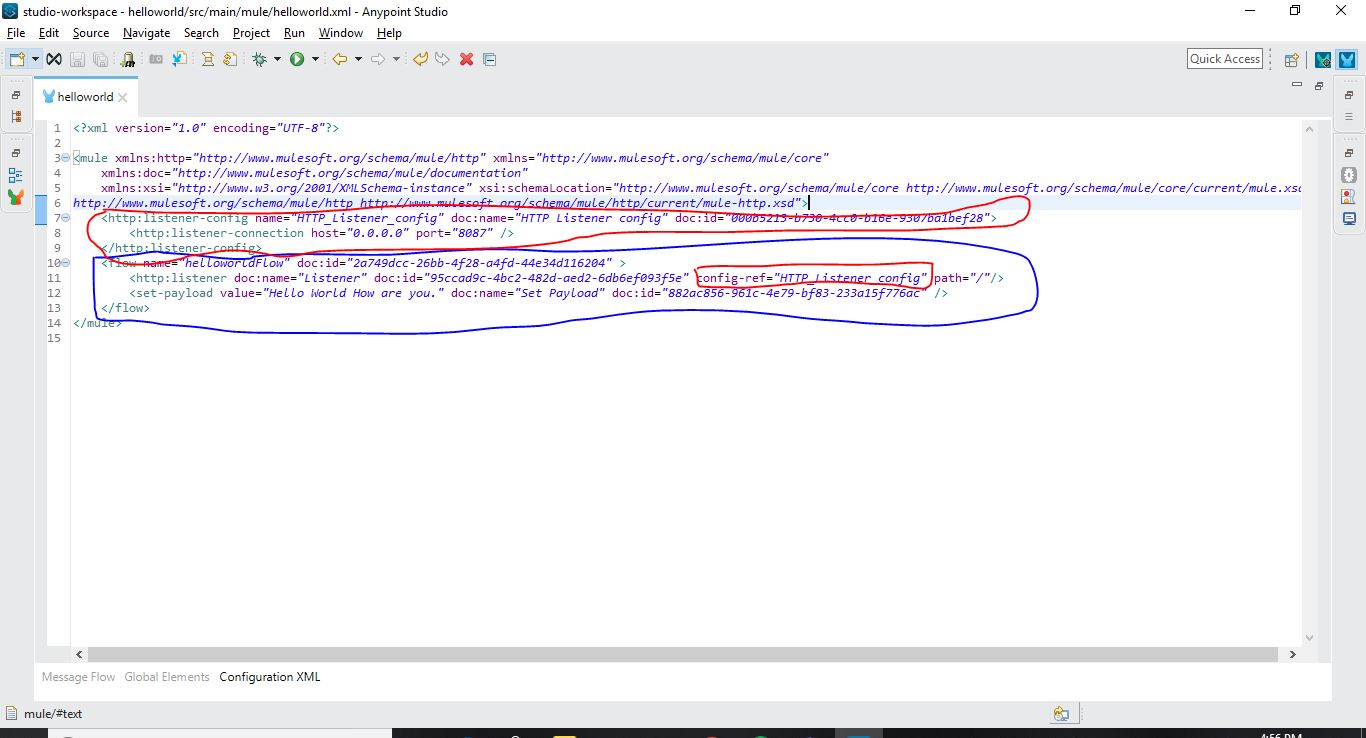This screenshot has height=738, width=1366.
Task: Open the Run button dropdown arrow
Action: click(315, 60)
